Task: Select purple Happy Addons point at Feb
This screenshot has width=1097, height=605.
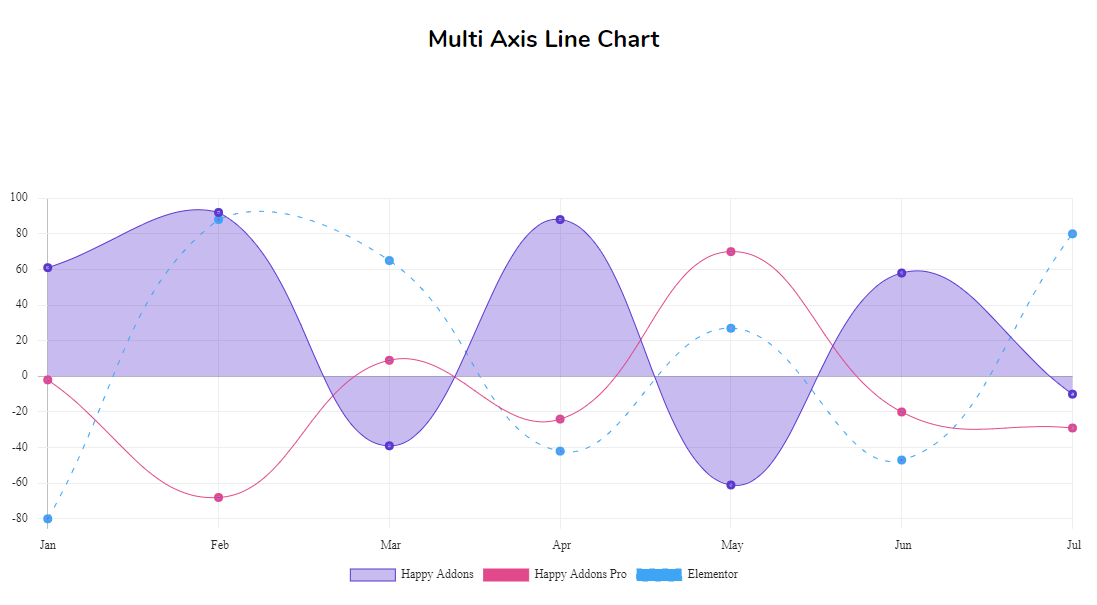Action: click(218, 213)
